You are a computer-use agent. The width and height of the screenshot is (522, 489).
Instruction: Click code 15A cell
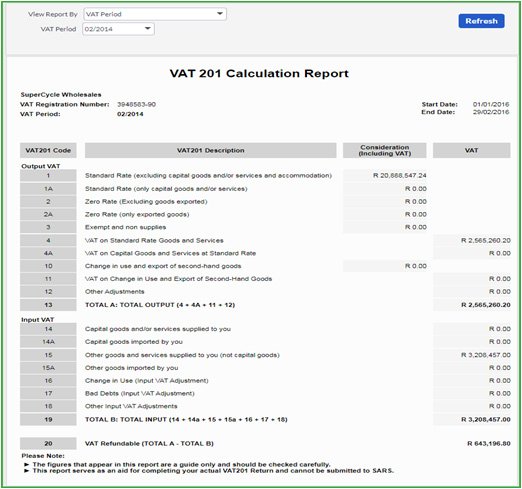click(48, 368)
